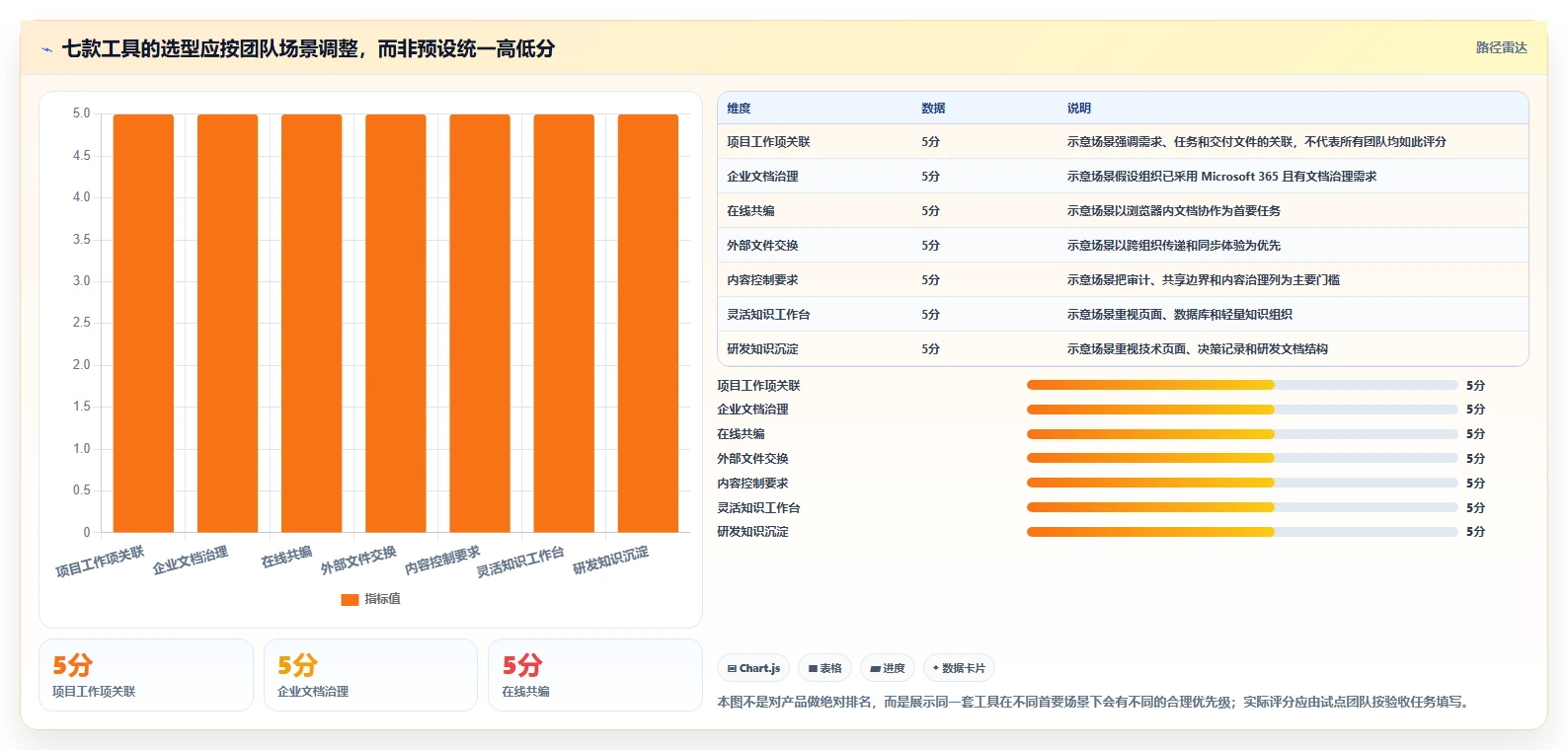Viewport: 1568px width, 750px height.
Task: Select the 数据卡片 tag chip
Action: [x=959, y=668]
